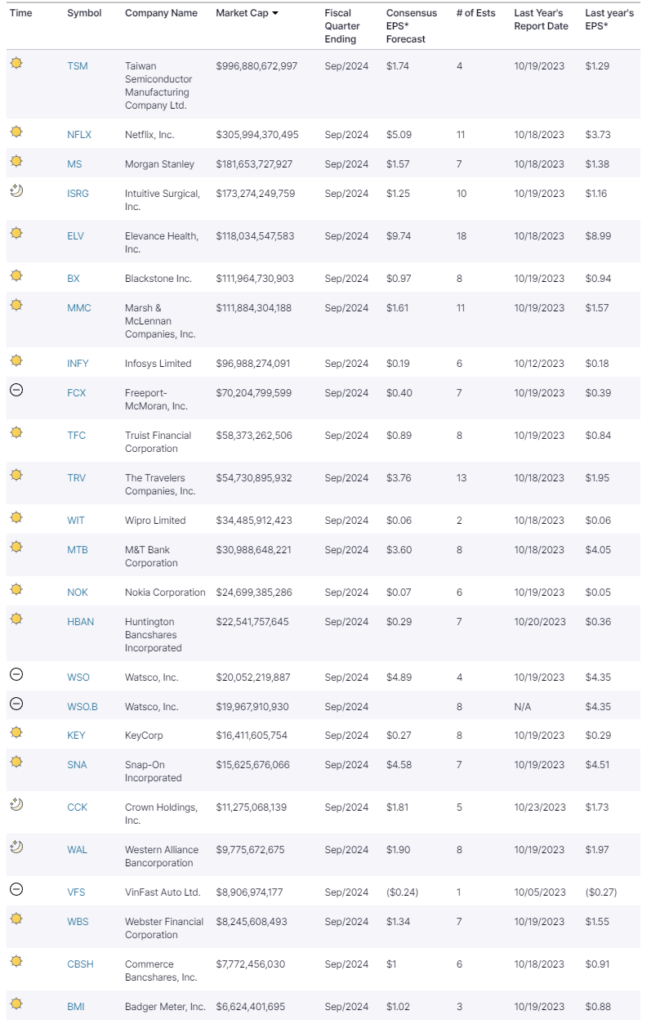651x1024 pixels.
Task: Open the NOK symbol link
Action: 77,592
